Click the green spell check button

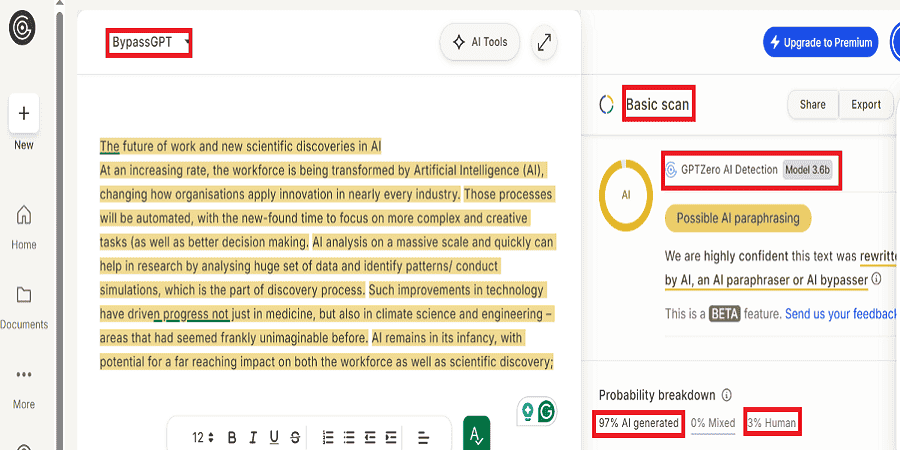coord(476,435)
